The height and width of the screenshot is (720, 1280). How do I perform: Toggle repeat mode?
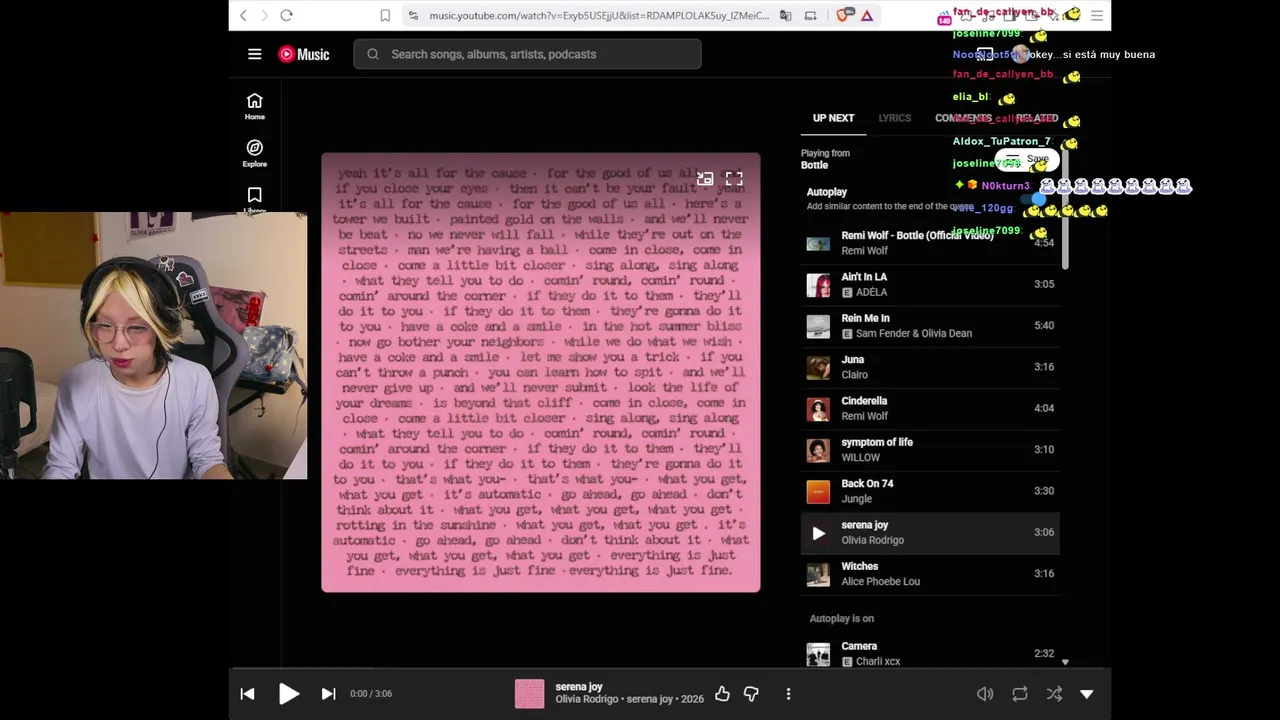(x=1020, y=694)
